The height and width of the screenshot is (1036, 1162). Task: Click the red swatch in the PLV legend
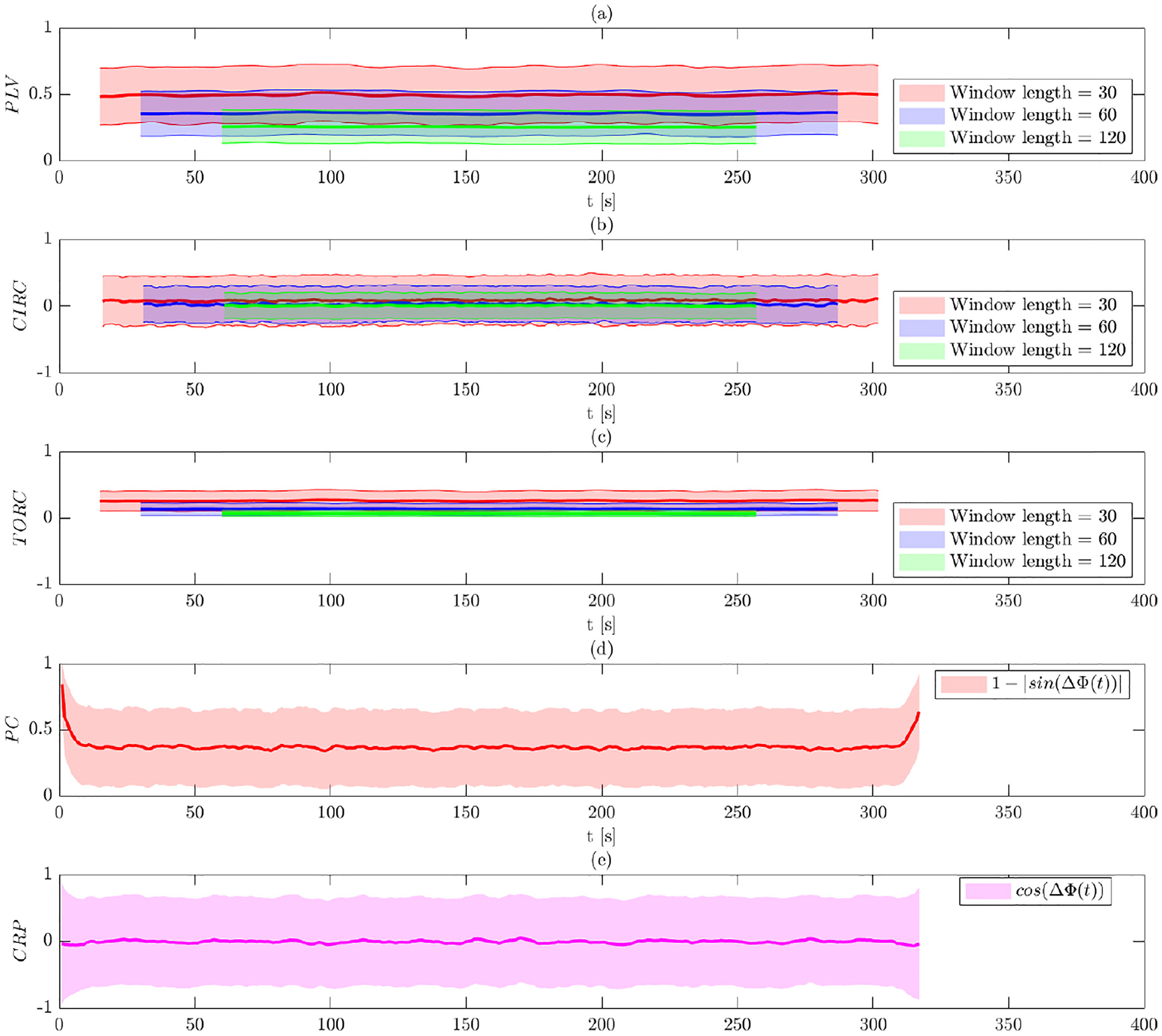922,93
